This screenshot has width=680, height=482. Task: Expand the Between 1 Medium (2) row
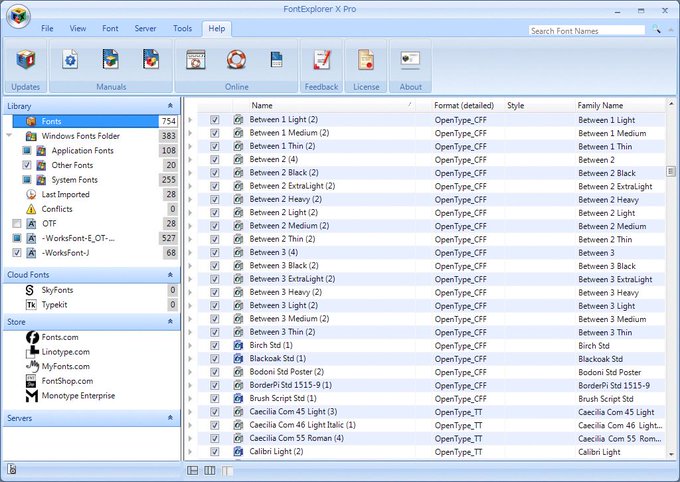190,133
